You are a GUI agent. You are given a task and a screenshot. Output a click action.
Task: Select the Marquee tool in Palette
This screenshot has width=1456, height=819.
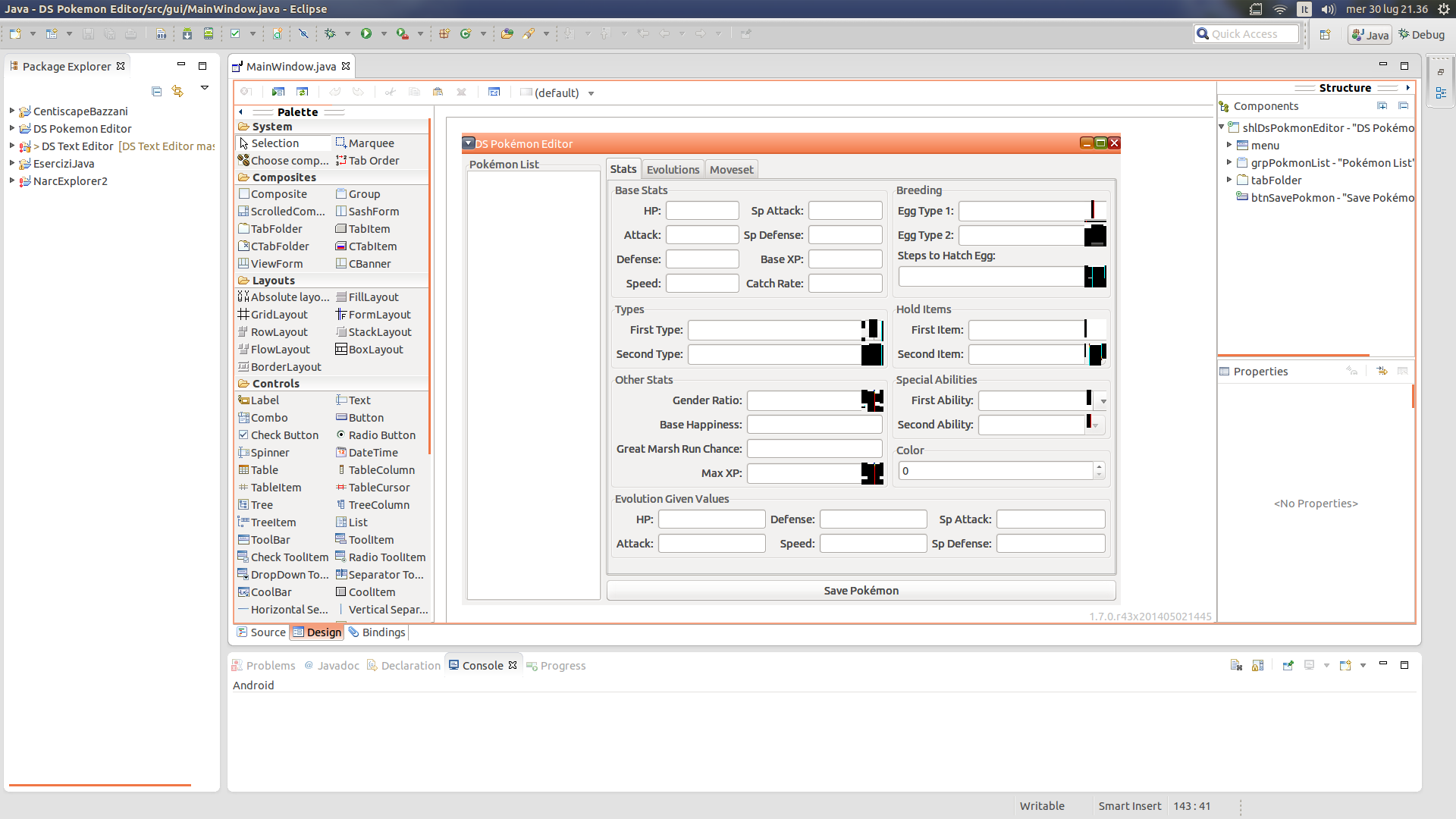(x=365, y=143)
